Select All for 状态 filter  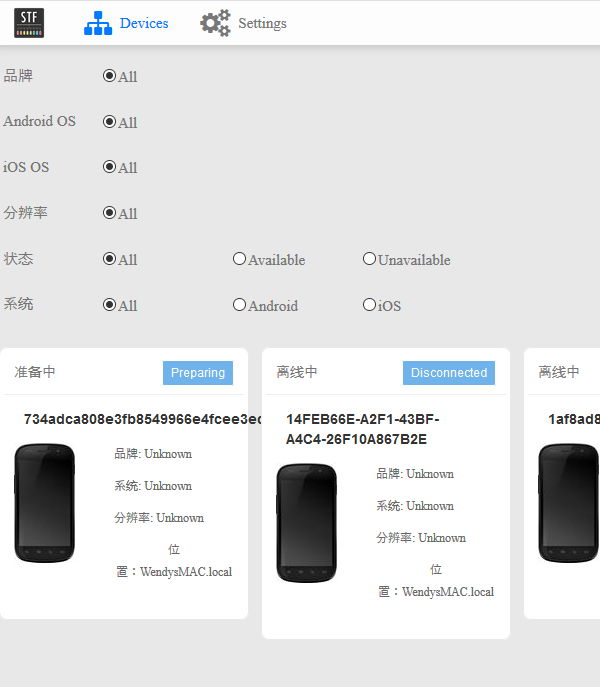(x=109, y=259)
